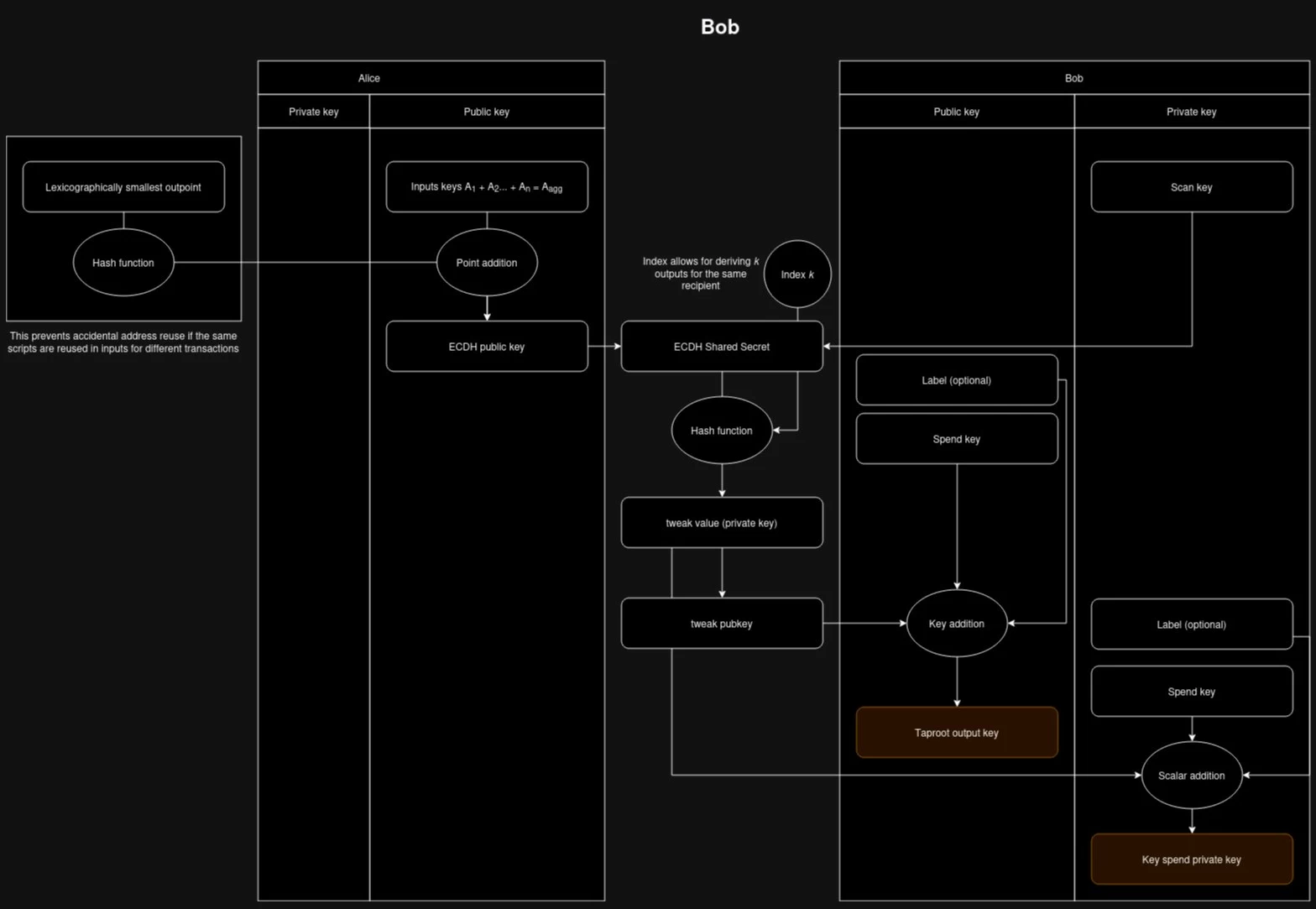The image size is (1316, 909).
Task: Select Hash function ellipse under ECDH Shared Secret
Action: click(x=722, y=431)
